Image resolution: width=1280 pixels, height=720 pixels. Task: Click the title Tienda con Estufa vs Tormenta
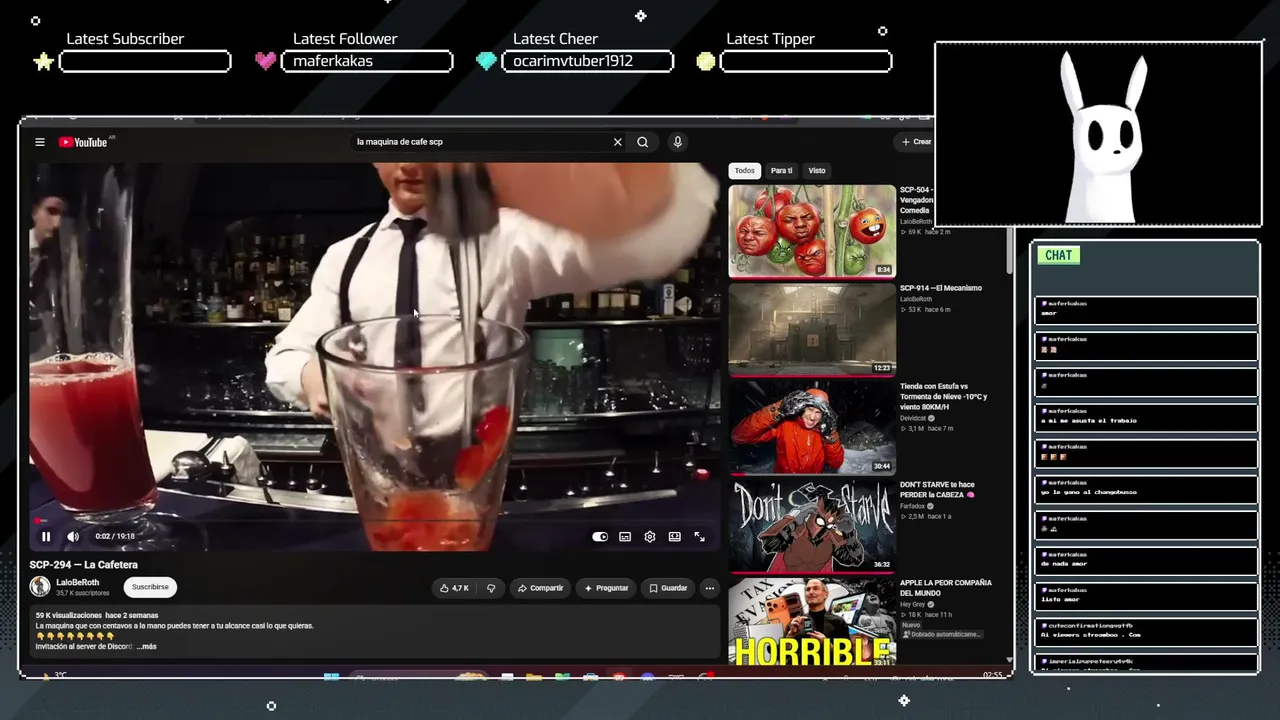pos(943,397)
